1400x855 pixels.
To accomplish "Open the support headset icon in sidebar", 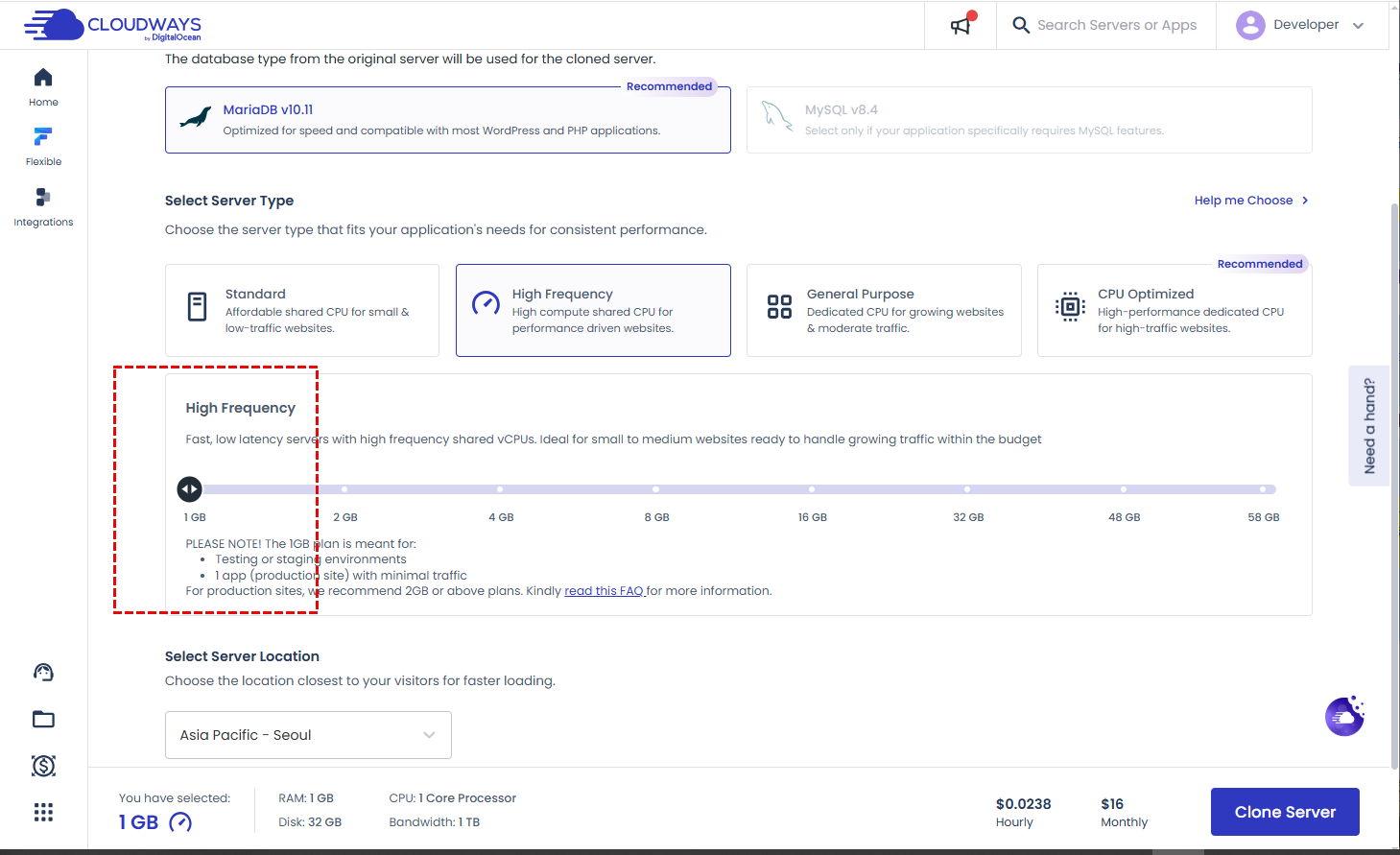I will click(43, 672).
